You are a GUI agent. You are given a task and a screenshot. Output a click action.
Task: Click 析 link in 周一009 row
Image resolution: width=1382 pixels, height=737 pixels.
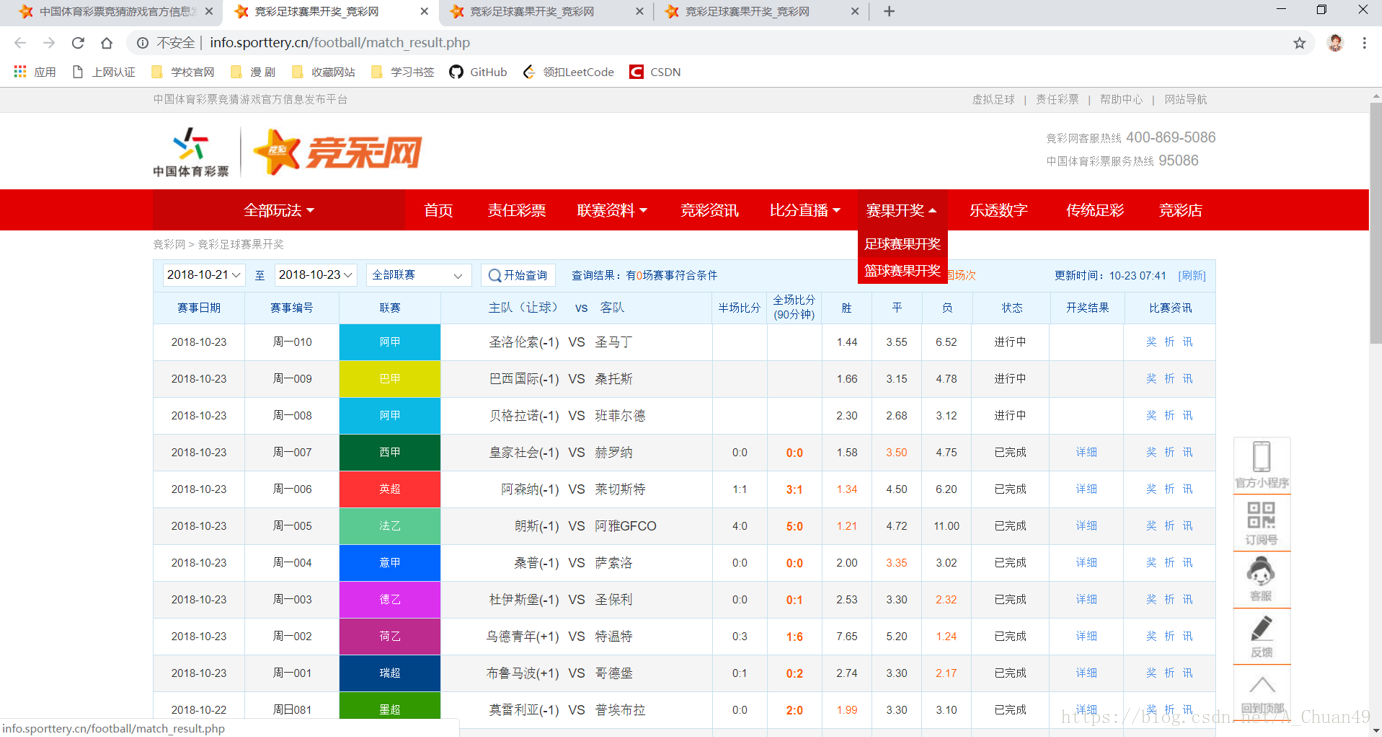(1169, 379)
